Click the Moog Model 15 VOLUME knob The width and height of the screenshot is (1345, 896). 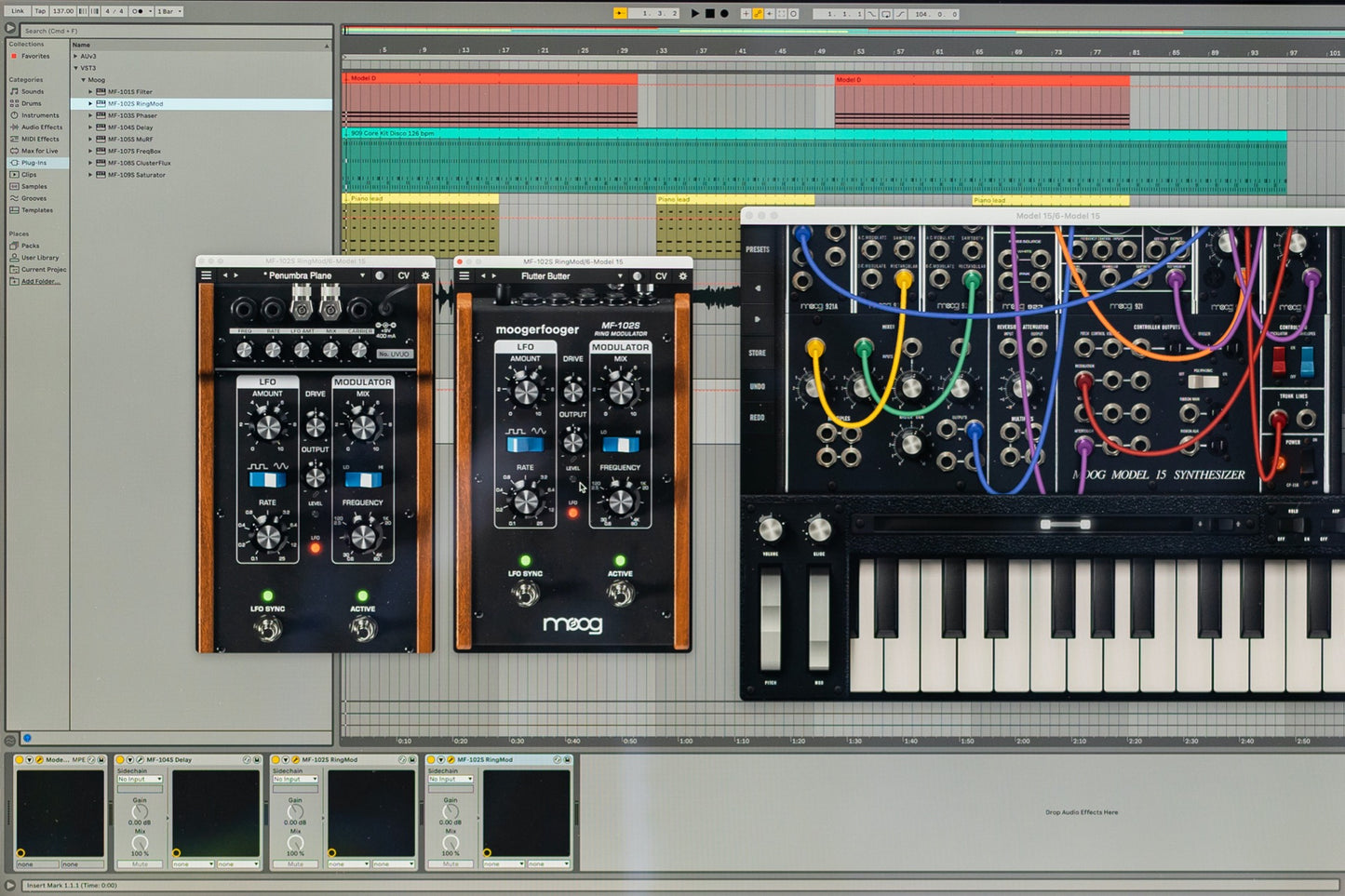[770, 529]
